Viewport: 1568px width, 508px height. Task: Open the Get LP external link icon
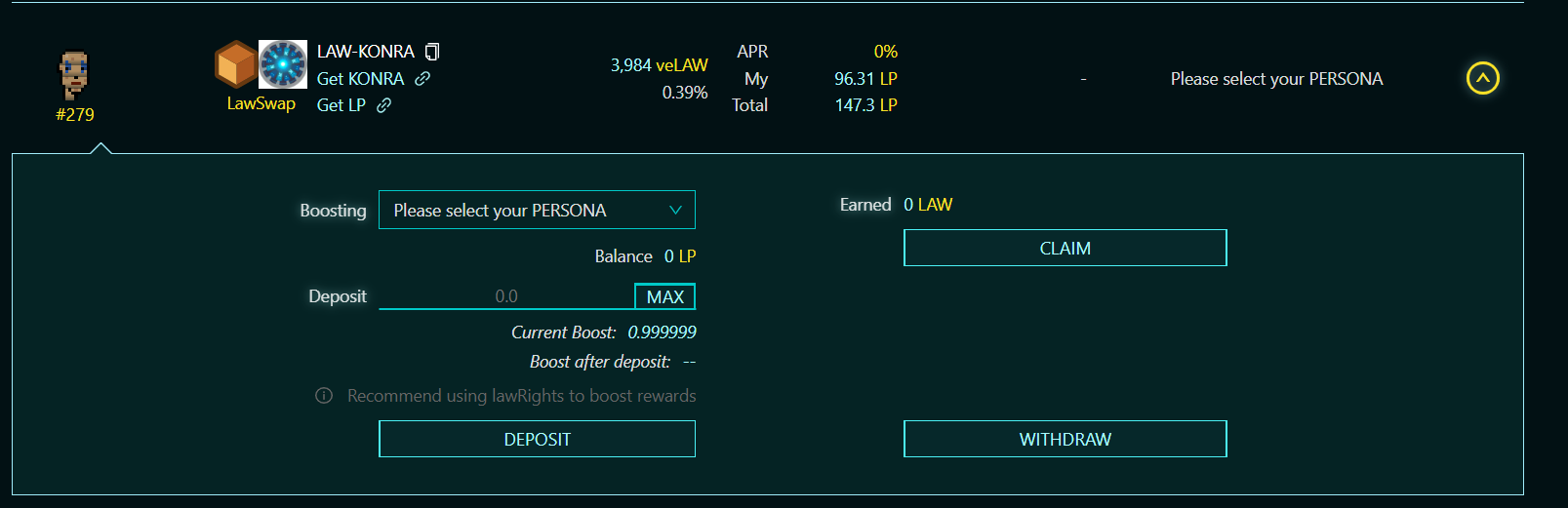[384, 105]
